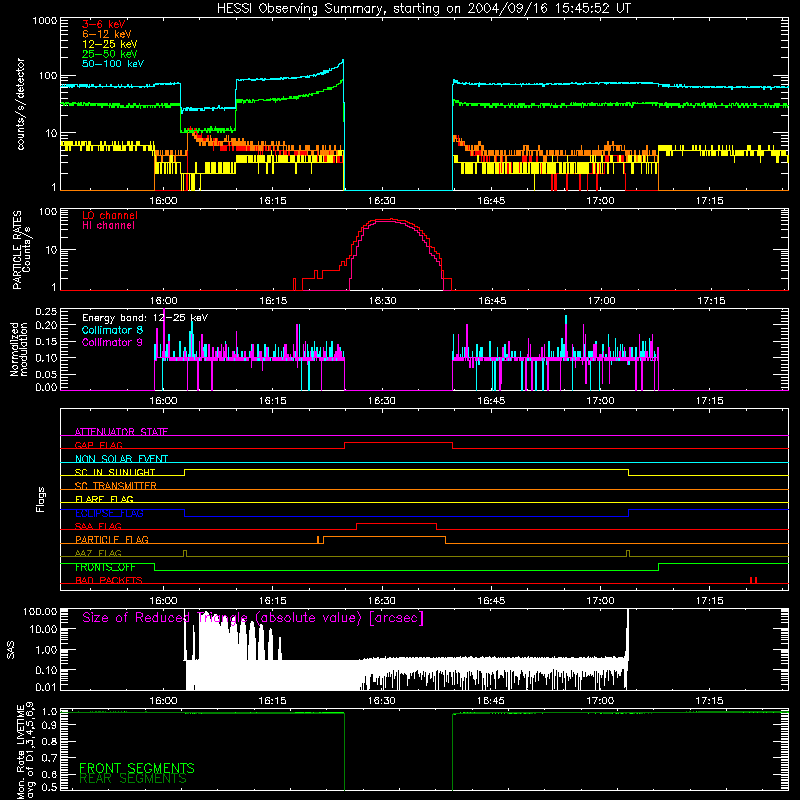Click the 'NON_SOLAR_EVENT' flag label
Viewport: 800px width, 800px height.
pos(121,459)
